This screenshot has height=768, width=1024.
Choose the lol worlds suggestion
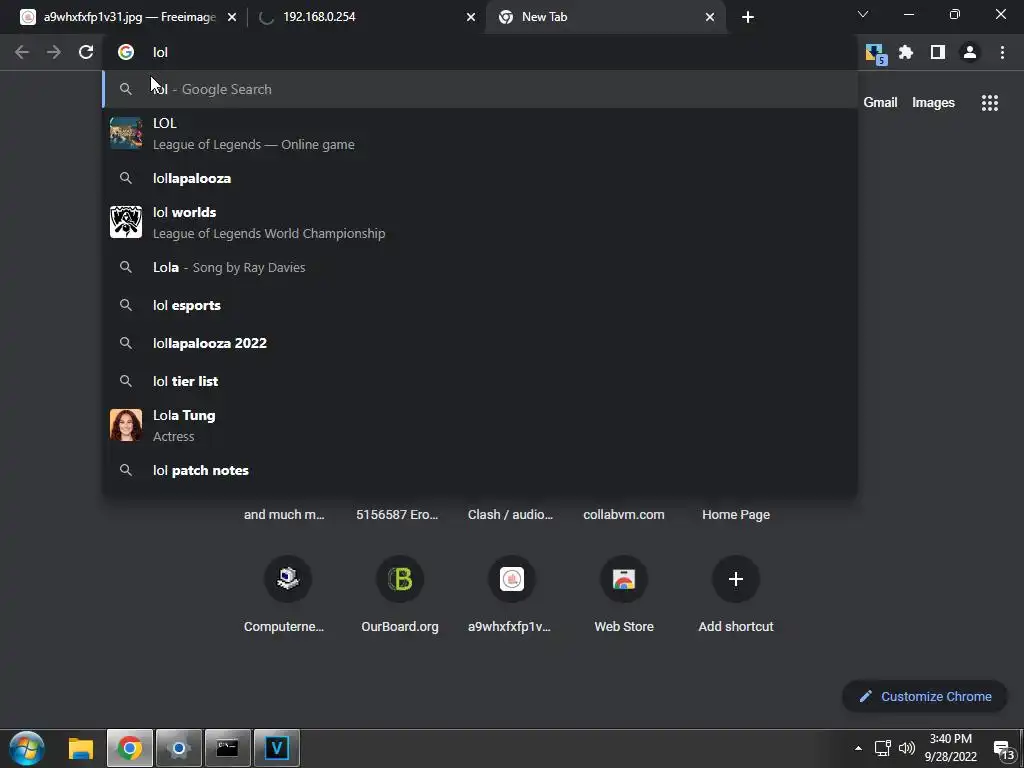pyautogui.click(x=480, y=223)
